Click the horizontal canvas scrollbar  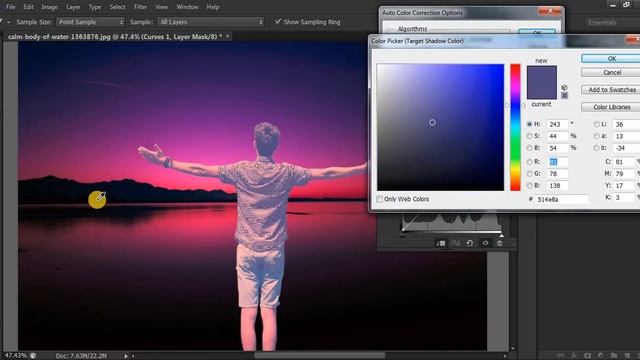point(320,356)
